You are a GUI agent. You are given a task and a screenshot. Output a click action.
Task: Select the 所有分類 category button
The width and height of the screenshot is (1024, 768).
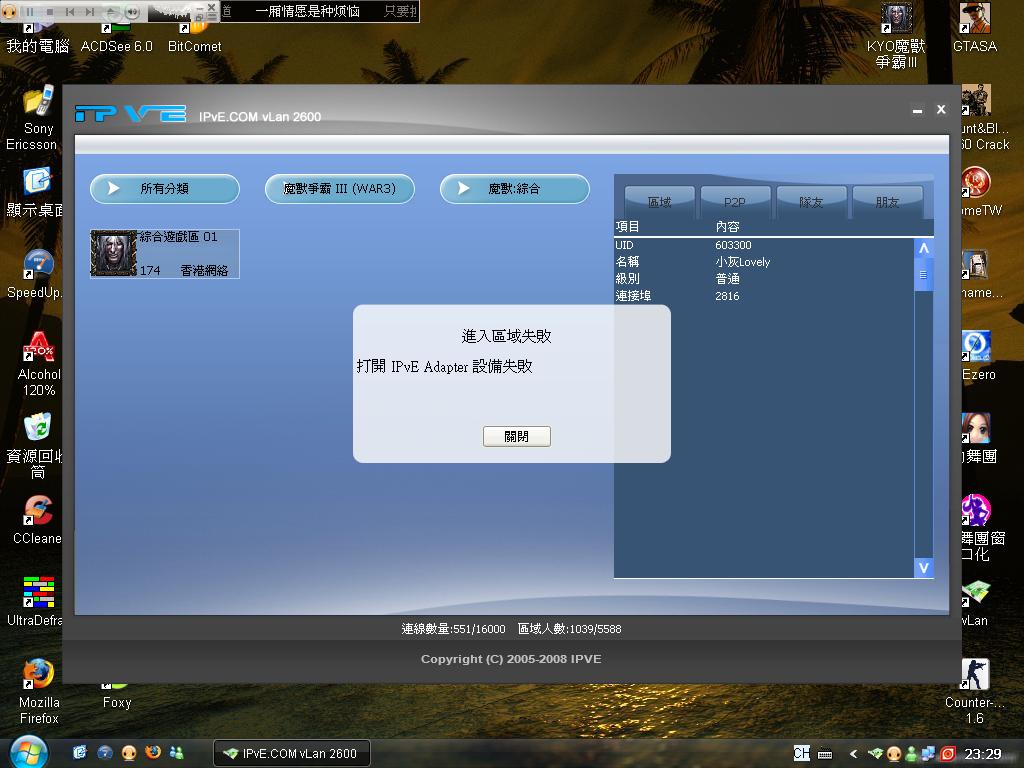point(164,189)
